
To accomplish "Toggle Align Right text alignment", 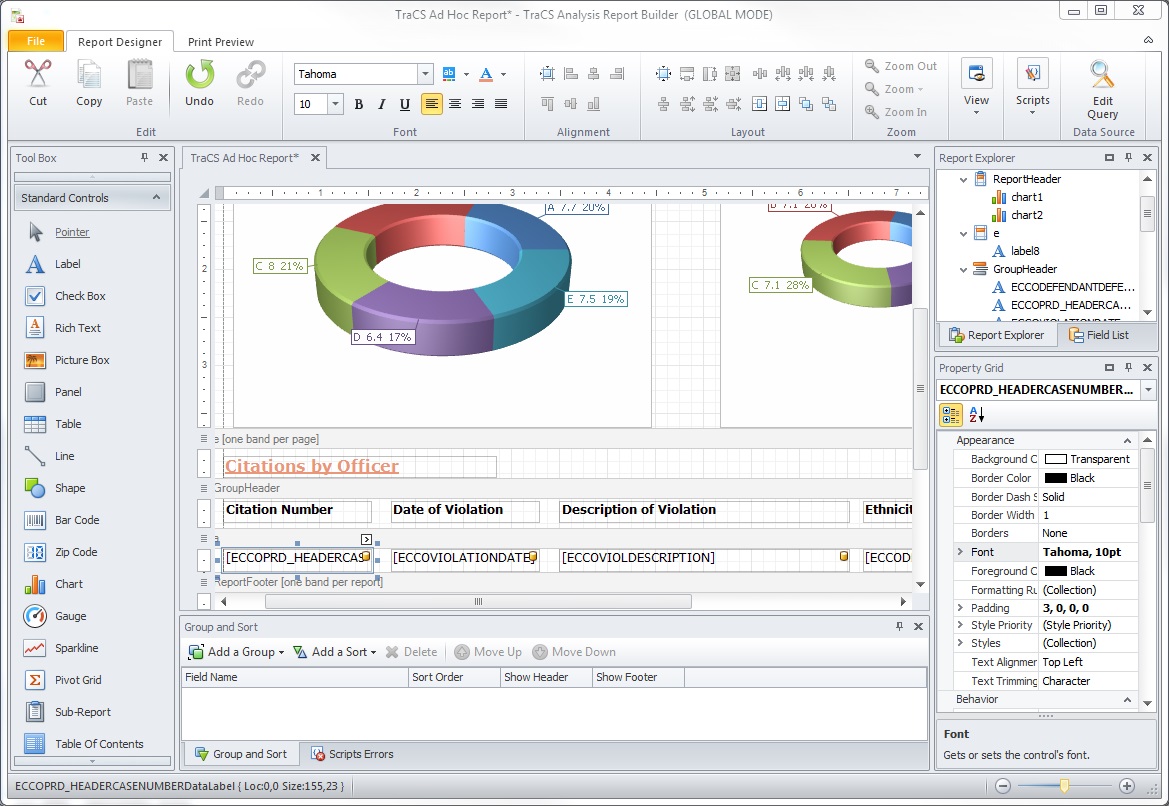I will [x=478, y=104].
